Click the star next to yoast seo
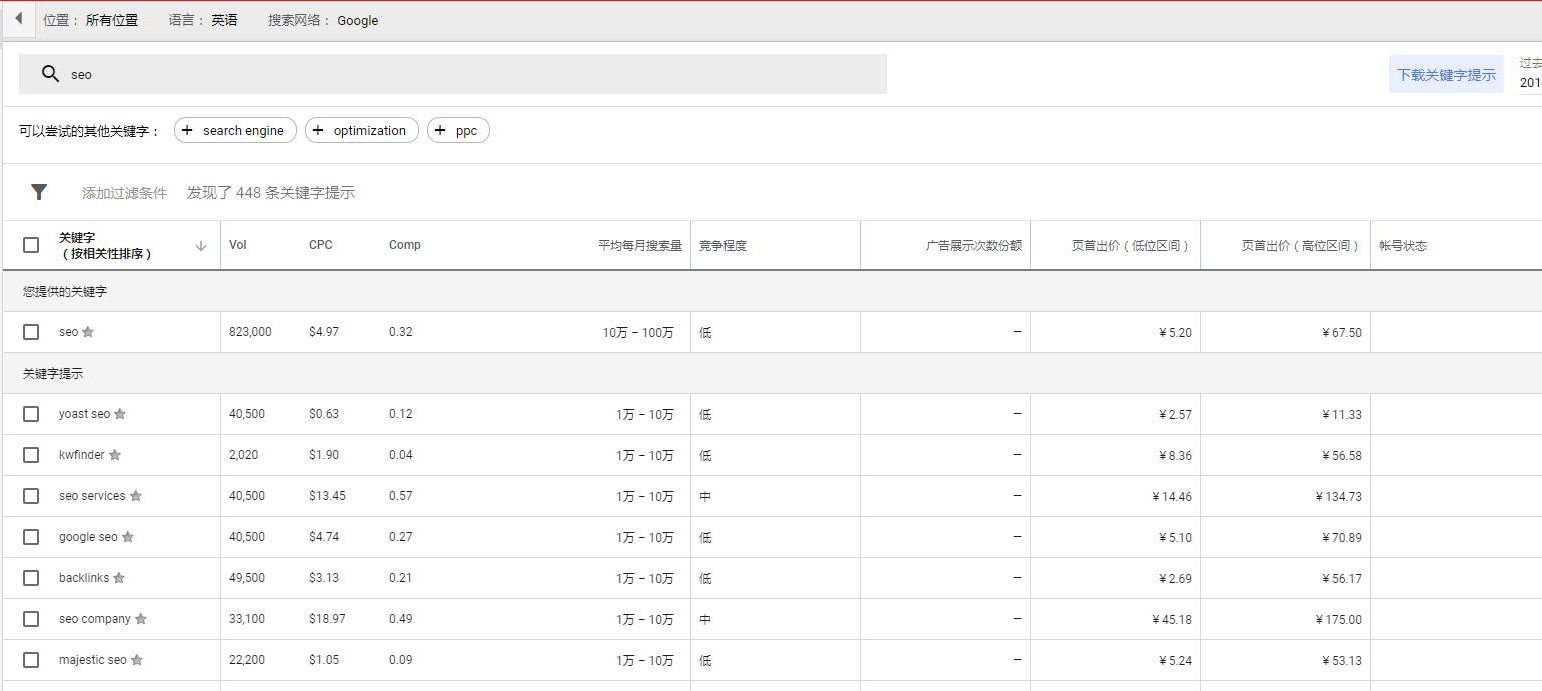 click(120, 414)
